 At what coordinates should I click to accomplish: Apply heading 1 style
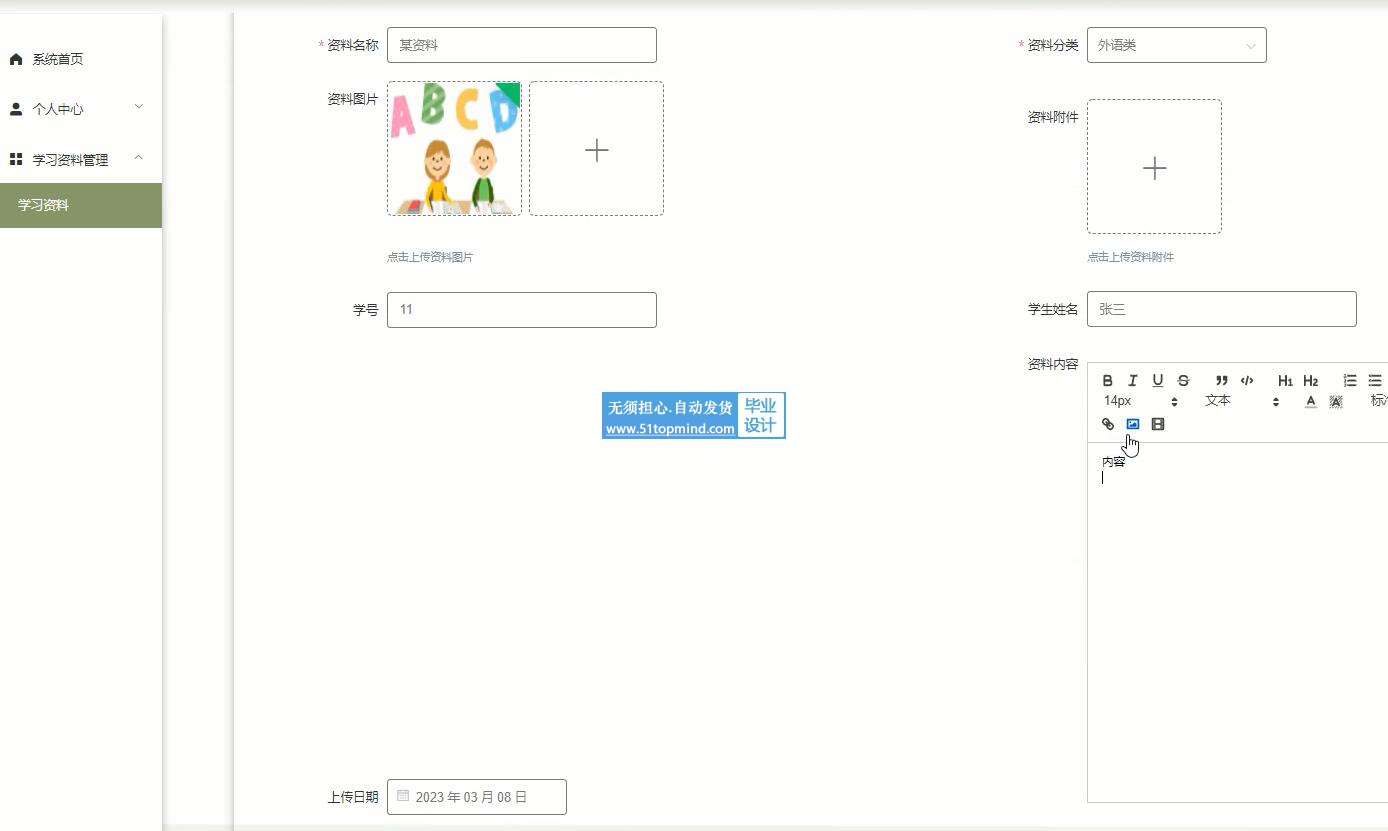(x=1285, y=380)
